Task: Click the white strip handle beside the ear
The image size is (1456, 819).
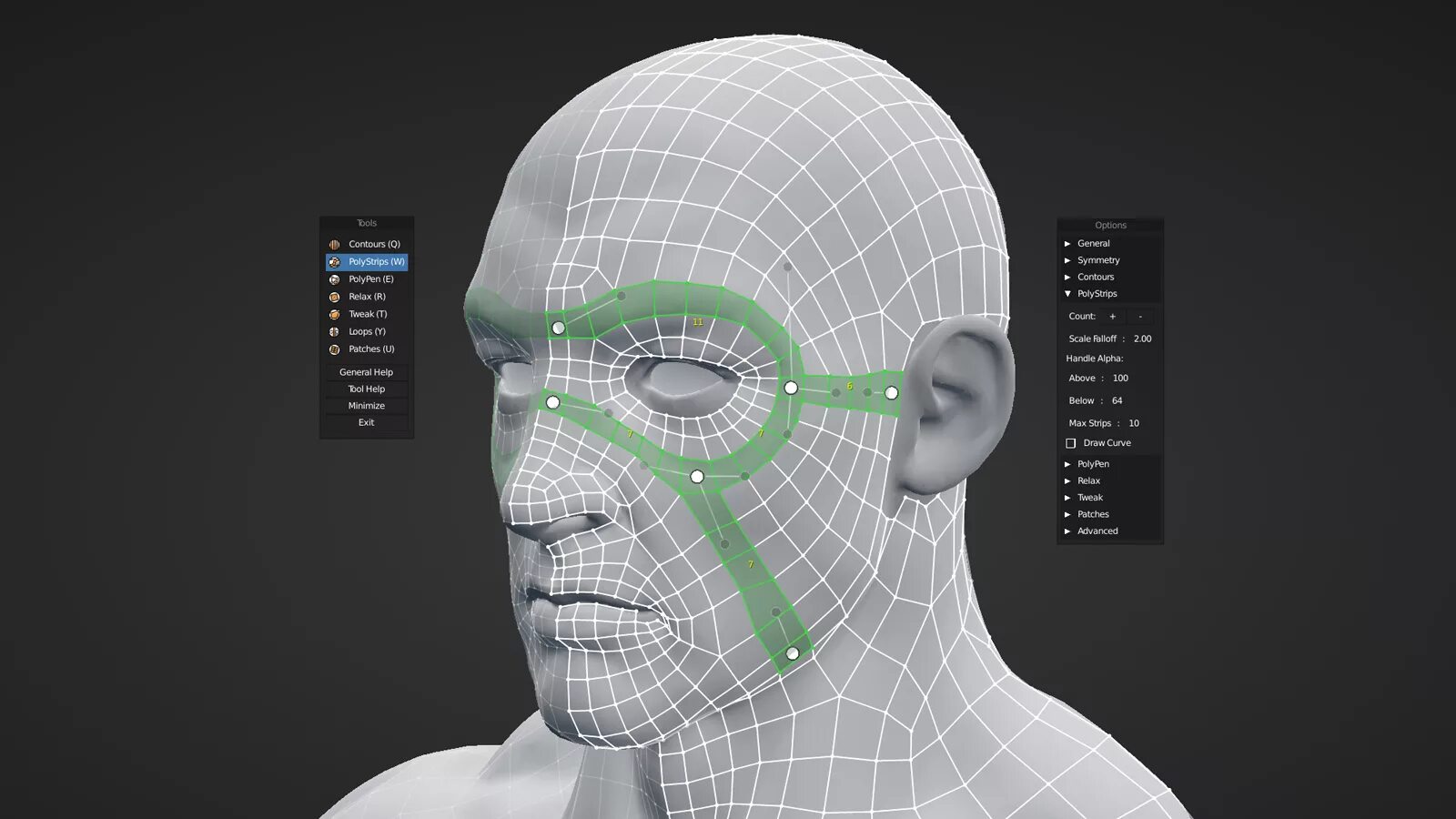Action: [x=891, y=393]
